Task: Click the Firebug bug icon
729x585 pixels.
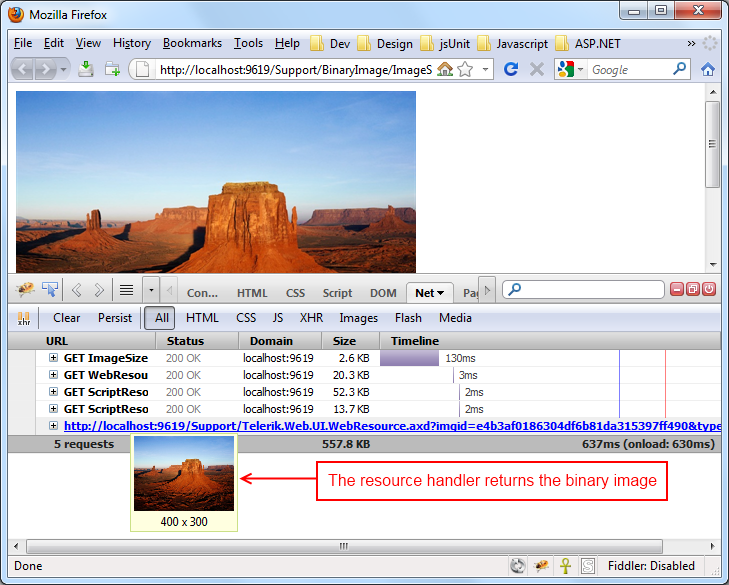Action: 25,290
